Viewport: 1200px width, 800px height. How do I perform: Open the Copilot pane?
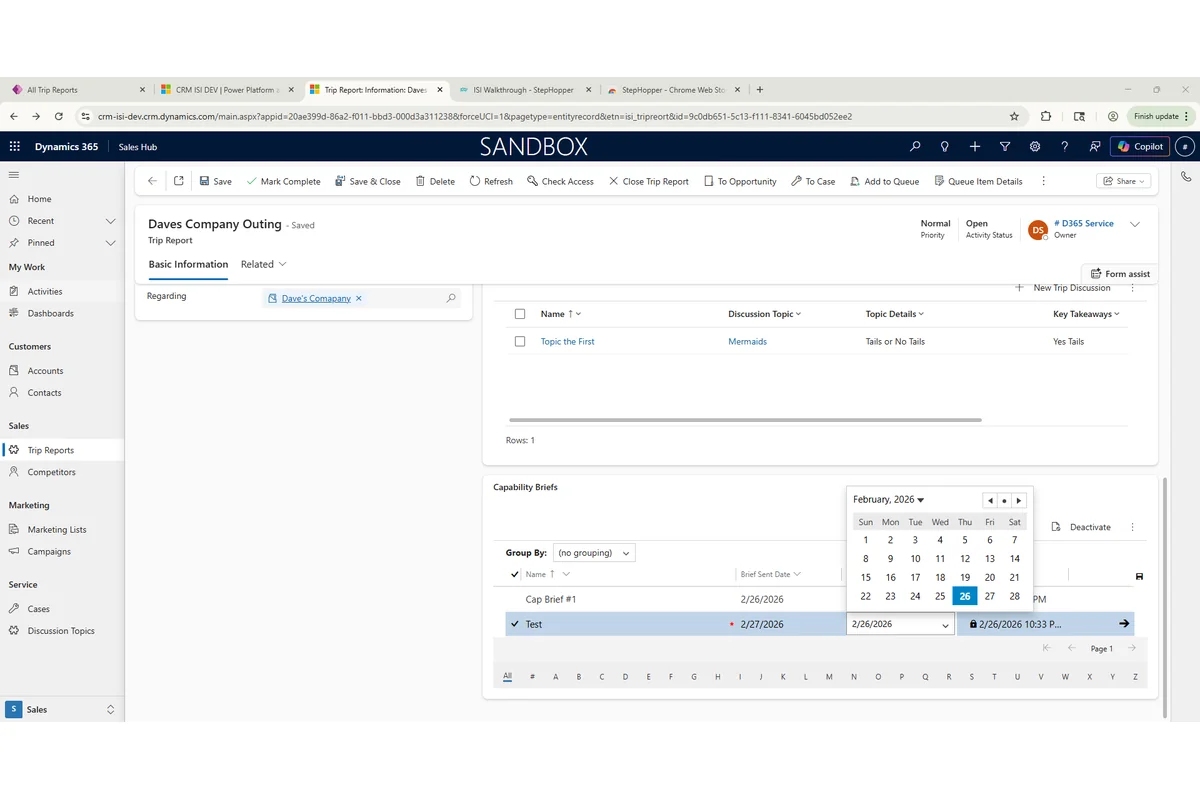pos(1139,146)
